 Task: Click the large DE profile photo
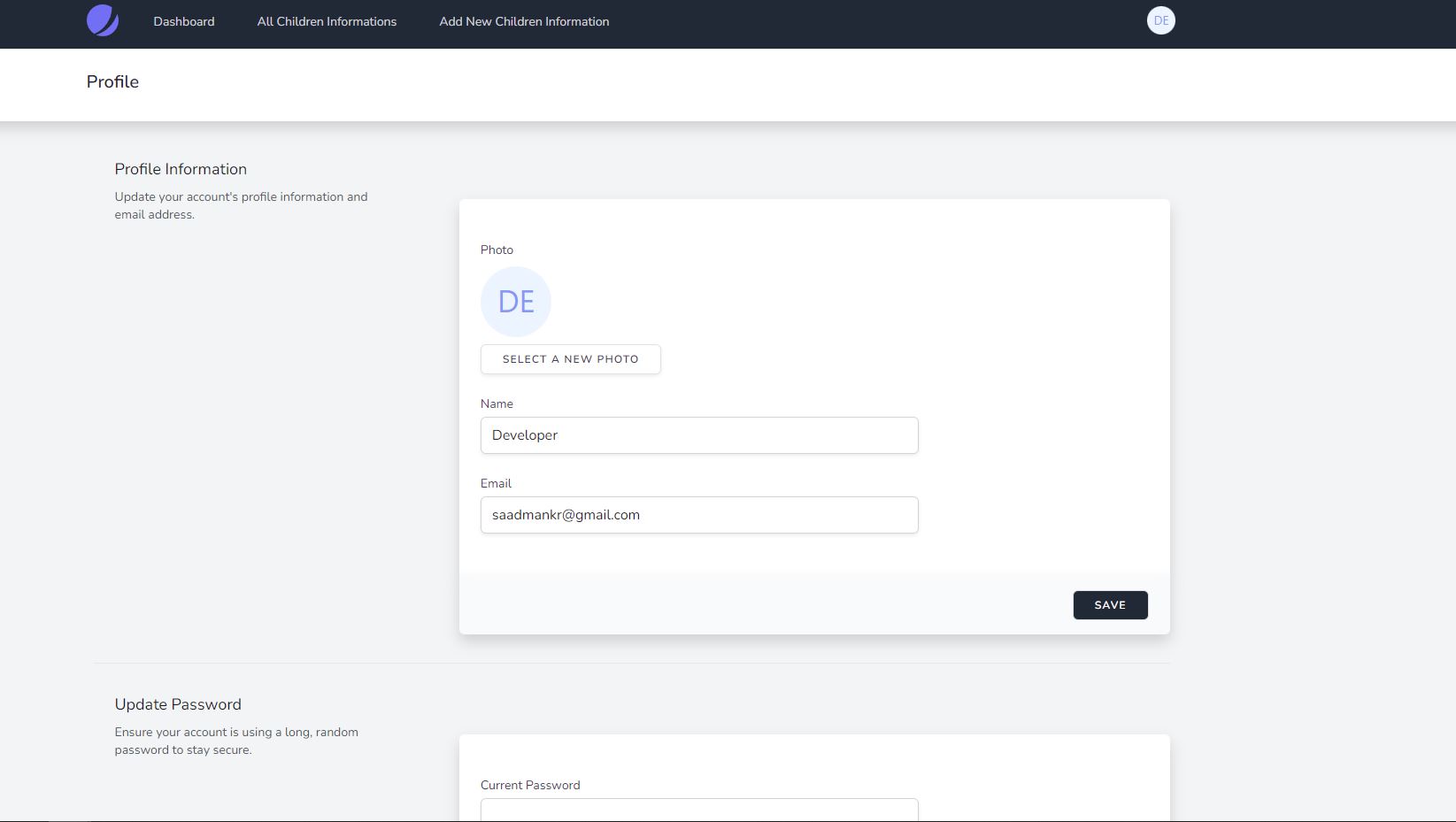[516, 302]
